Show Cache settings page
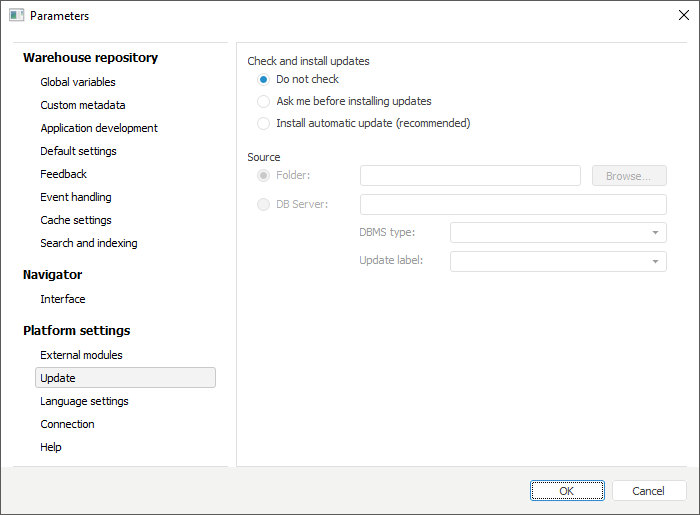Screen dimensions: 700x515 (76, 220)
